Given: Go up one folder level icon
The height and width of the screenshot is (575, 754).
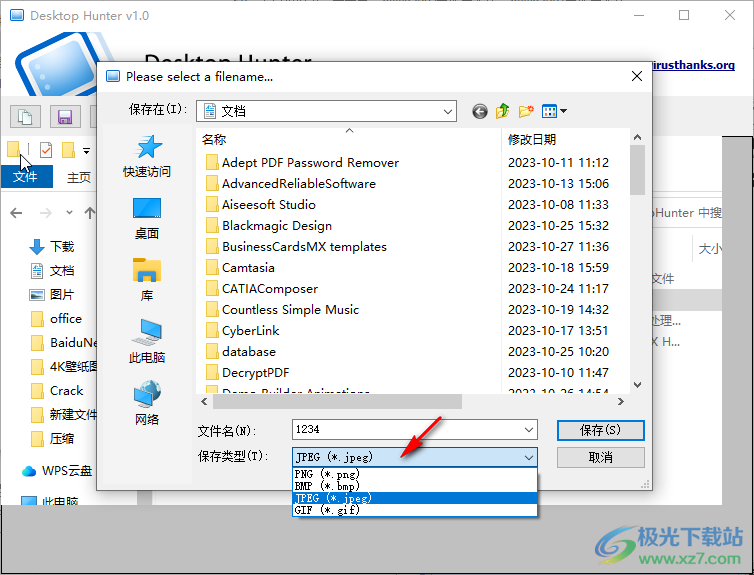Looking at the screenshot, I should click(503, 111).
